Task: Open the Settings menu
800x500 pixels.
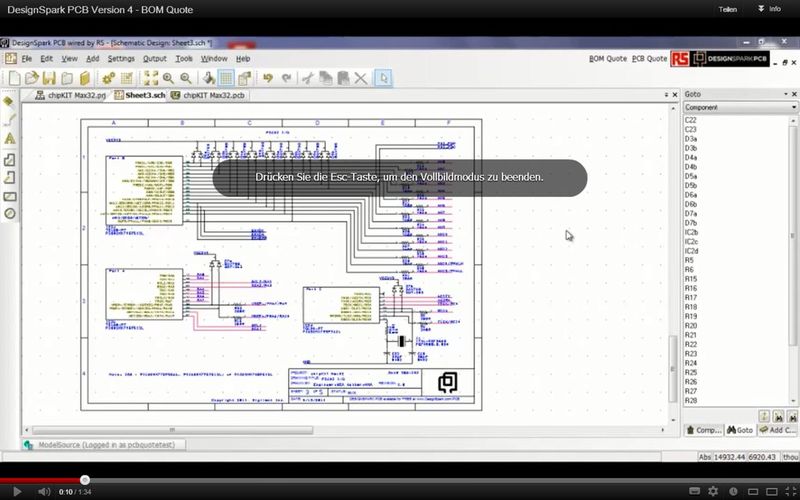Action: click(121, 59)
